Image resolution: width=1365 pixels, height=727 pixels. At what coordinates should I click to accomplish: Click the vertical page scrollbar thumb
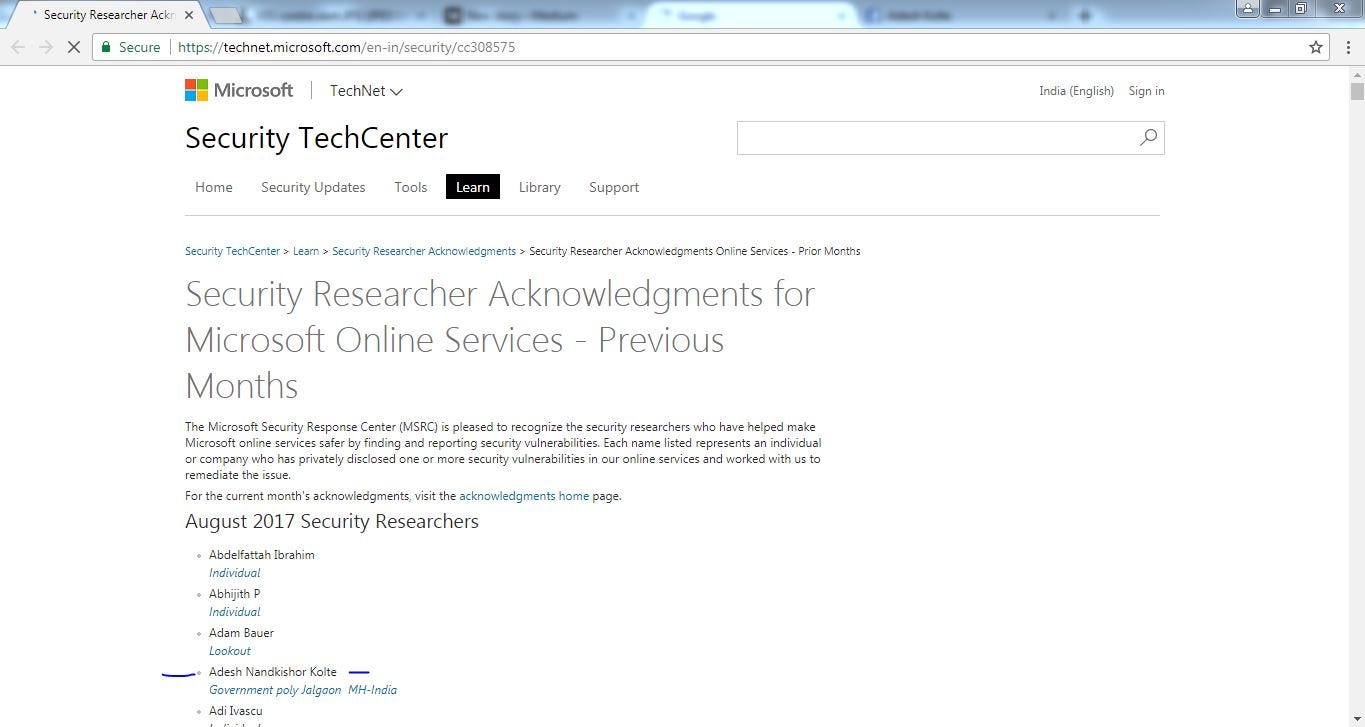tap(1357, 91)
